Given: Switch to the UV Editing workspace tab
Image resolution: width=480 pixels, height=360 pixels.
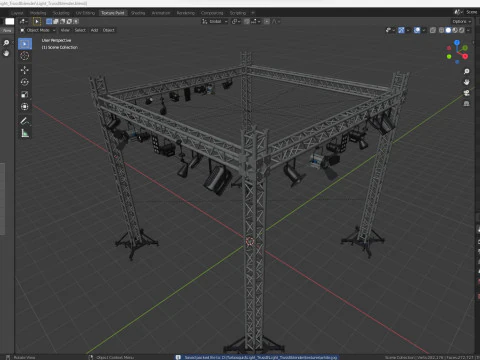Looking at the screenshot, I should coord(85,13).
